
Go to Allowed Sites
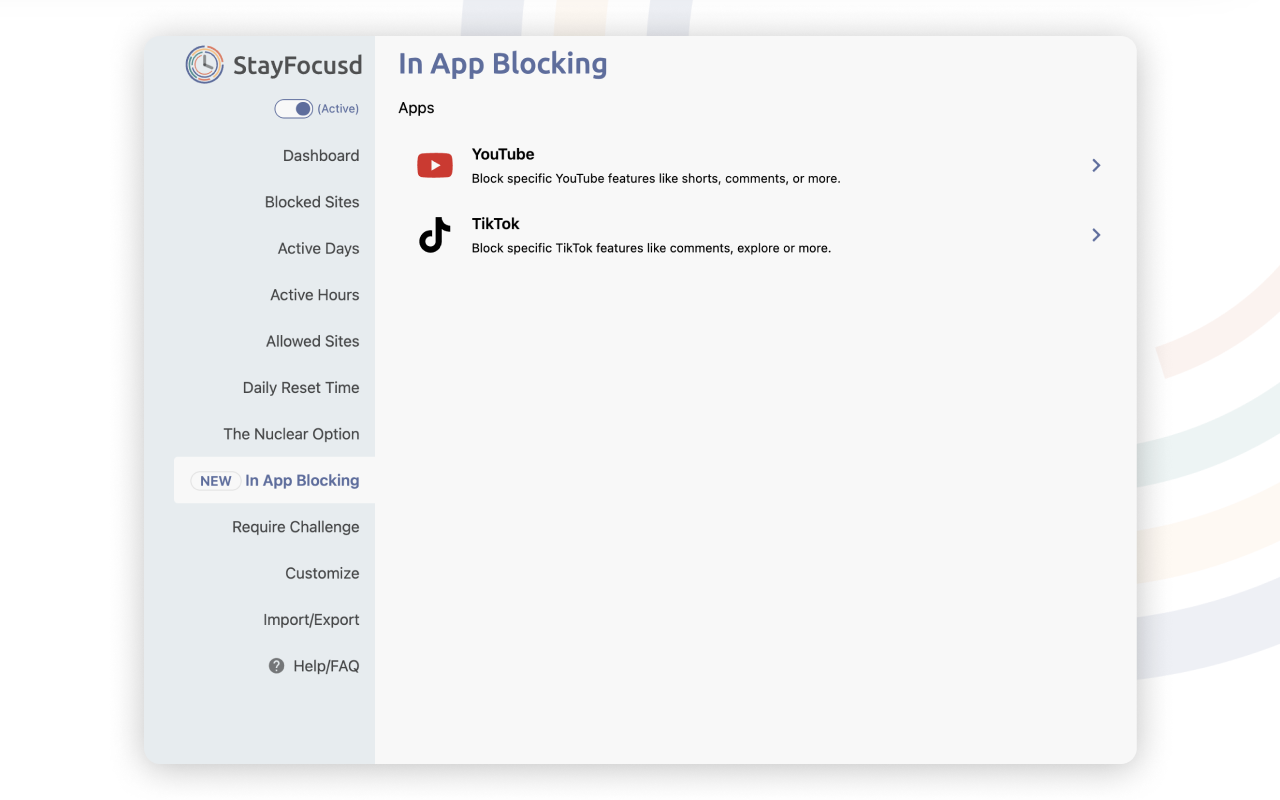click(313, 342)
